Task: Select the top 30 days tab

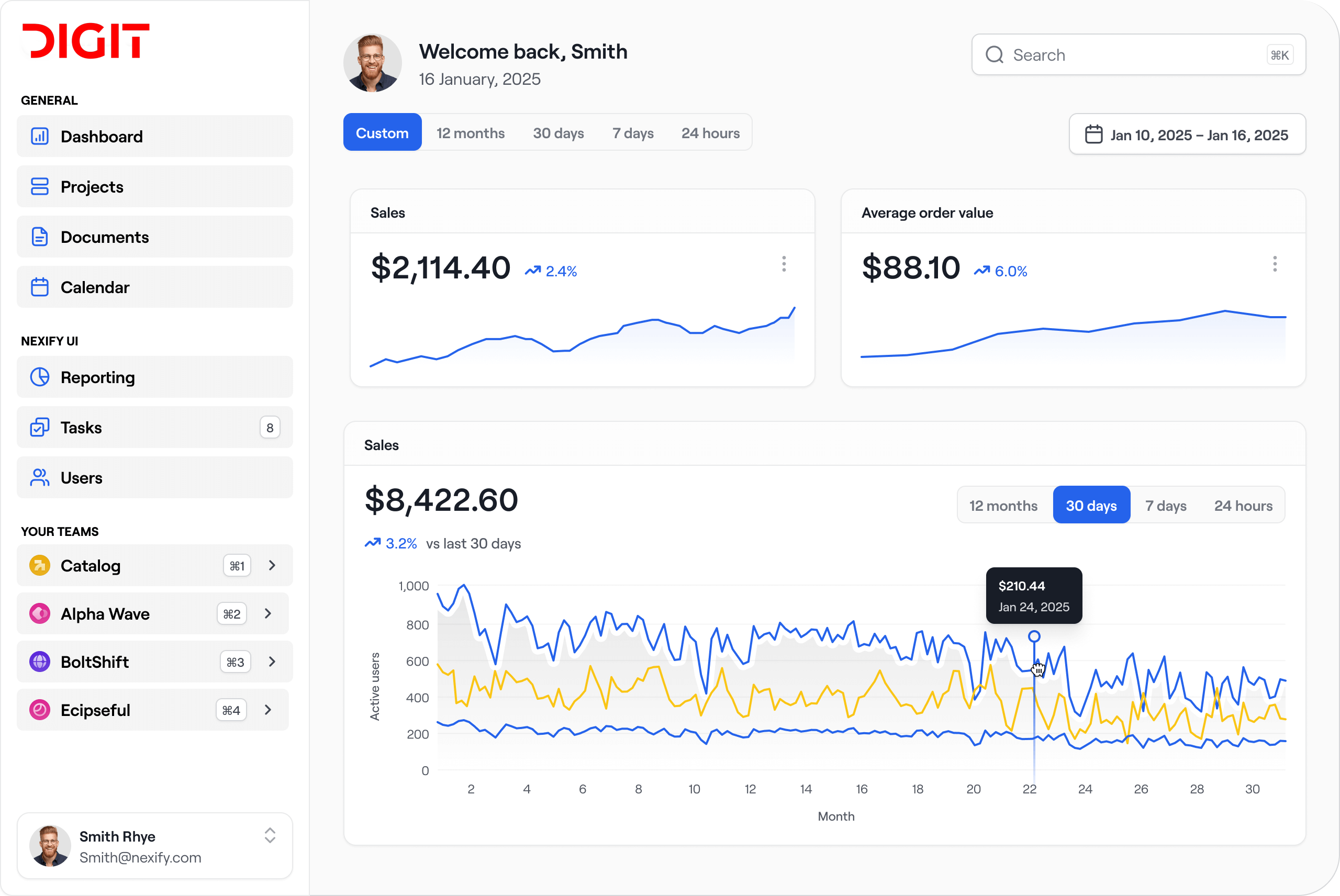Action: 559,133
